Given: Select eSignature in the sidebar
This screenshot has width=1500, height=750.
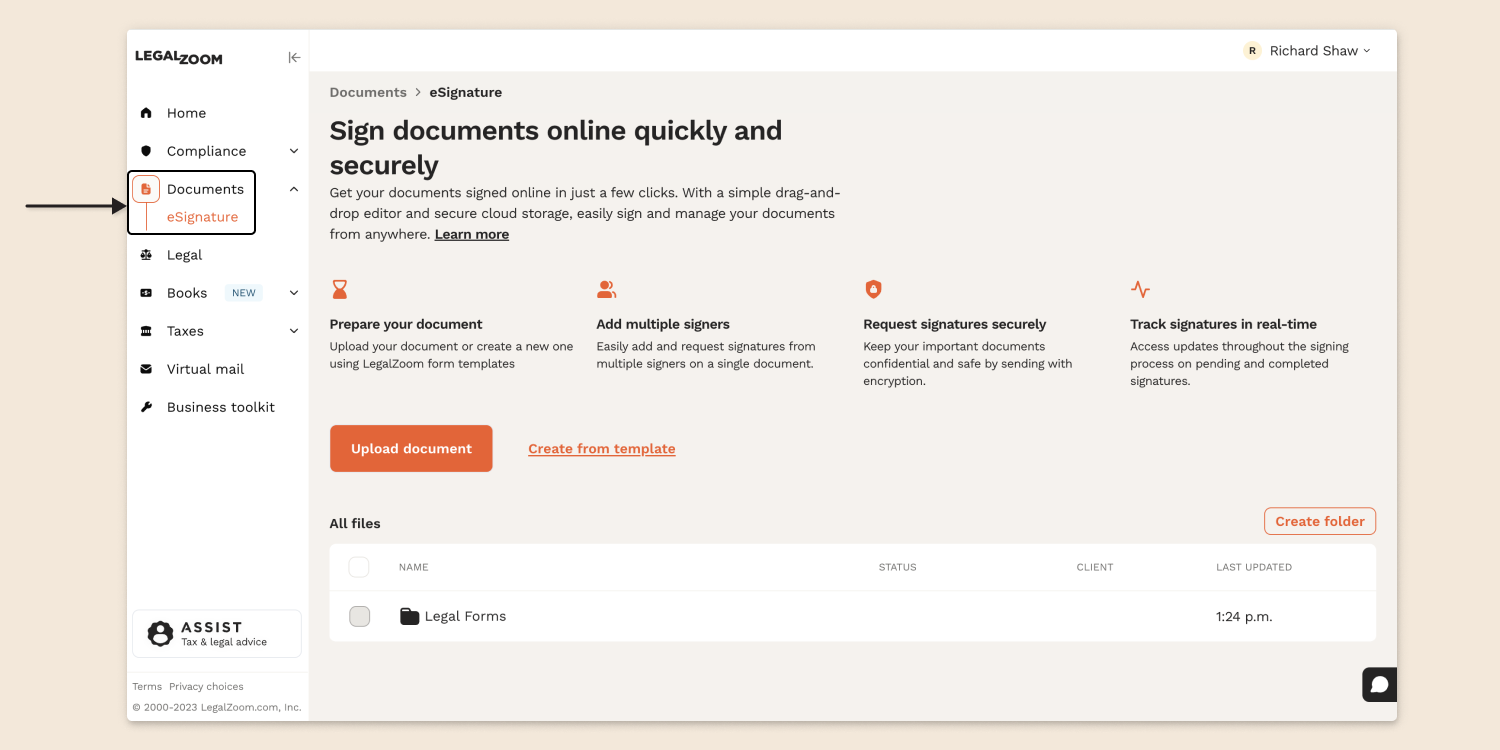Looking at the screenshot, I should (x=202, y=217).
